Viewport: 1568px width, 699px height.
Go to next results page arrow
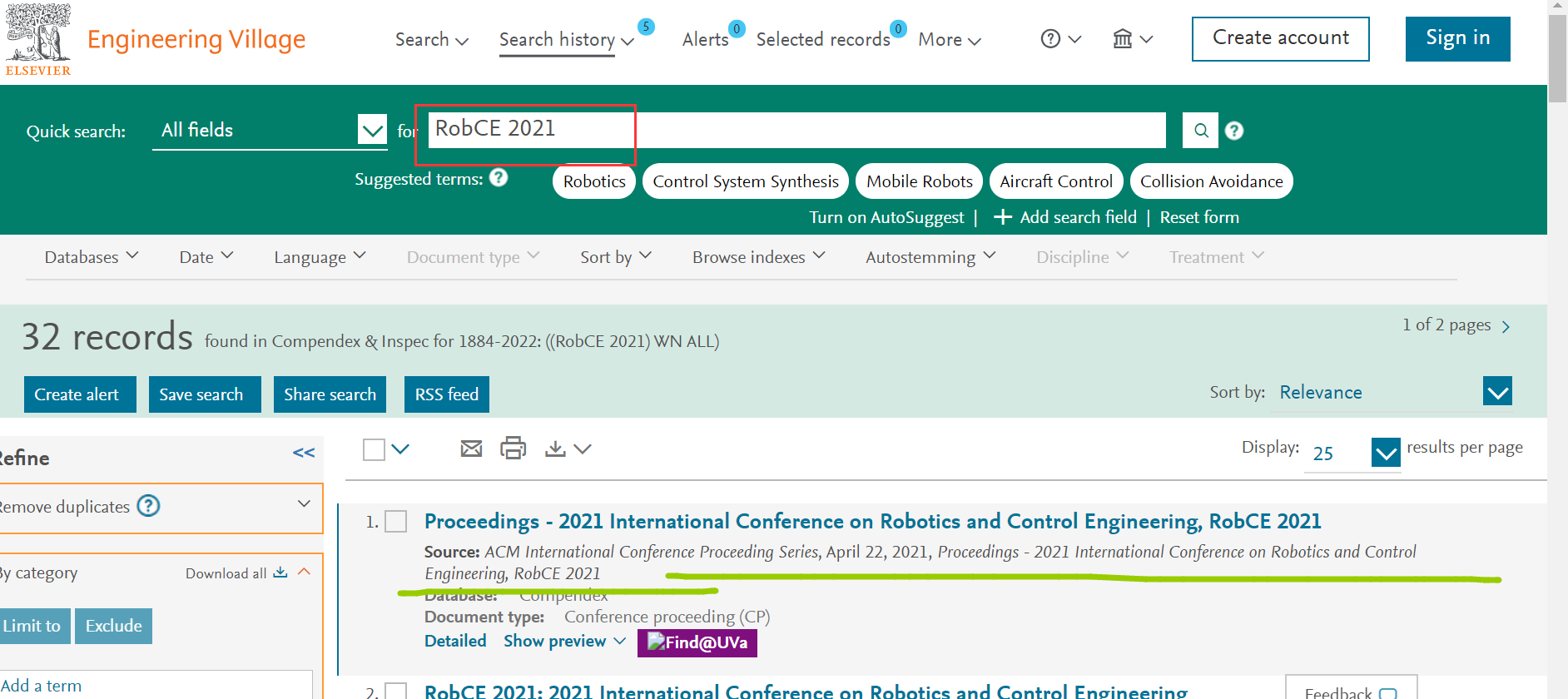click(x=1506, y=326)
